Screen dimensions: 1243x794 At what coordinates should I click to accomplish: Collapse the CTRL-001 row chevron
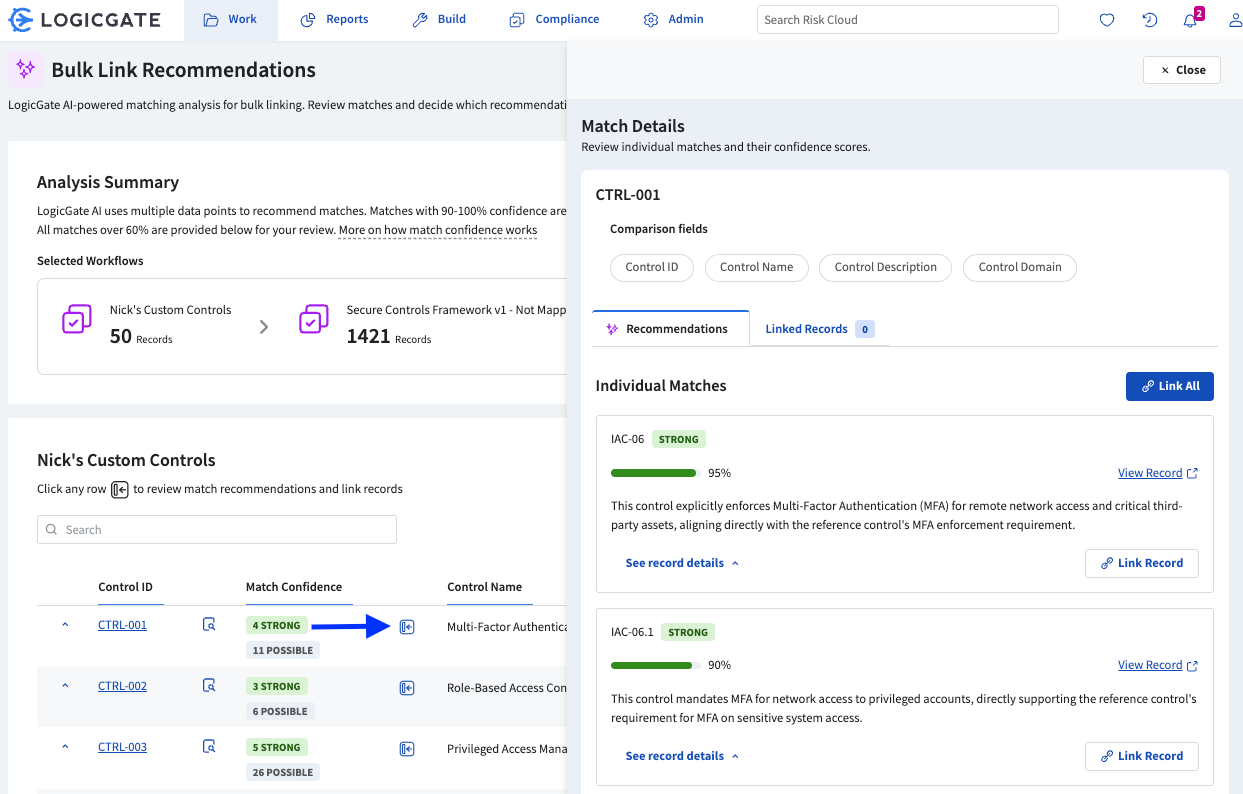pos(66,625)
